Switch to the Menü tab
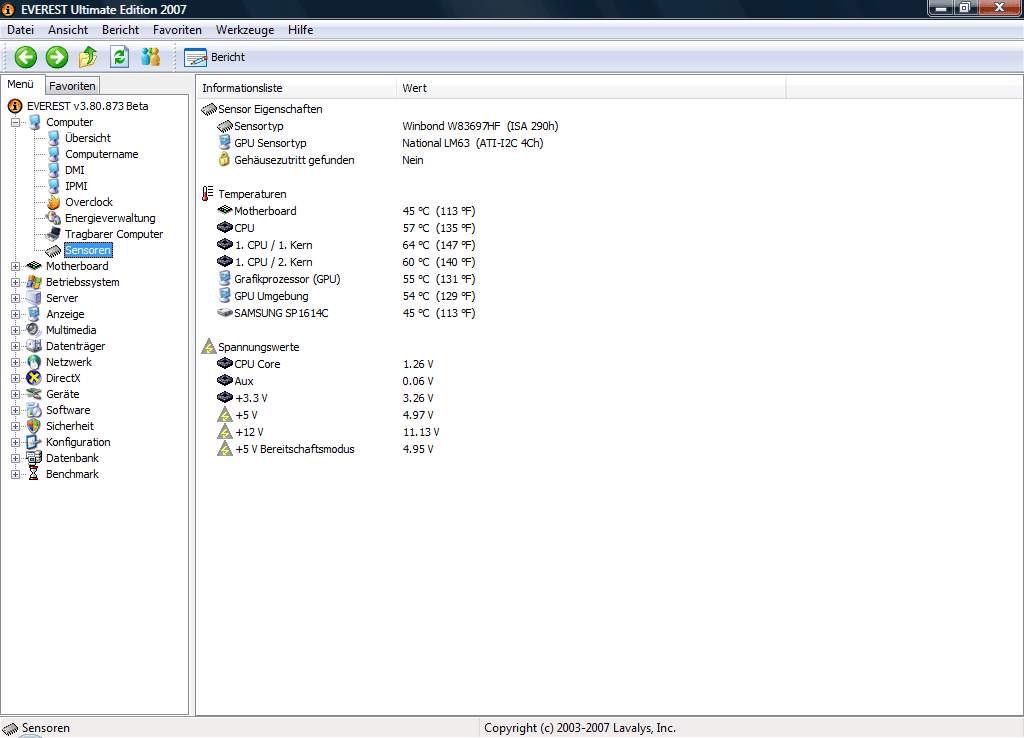The image size is (1024, 738). pyautogui.click(x=20, y=84)
